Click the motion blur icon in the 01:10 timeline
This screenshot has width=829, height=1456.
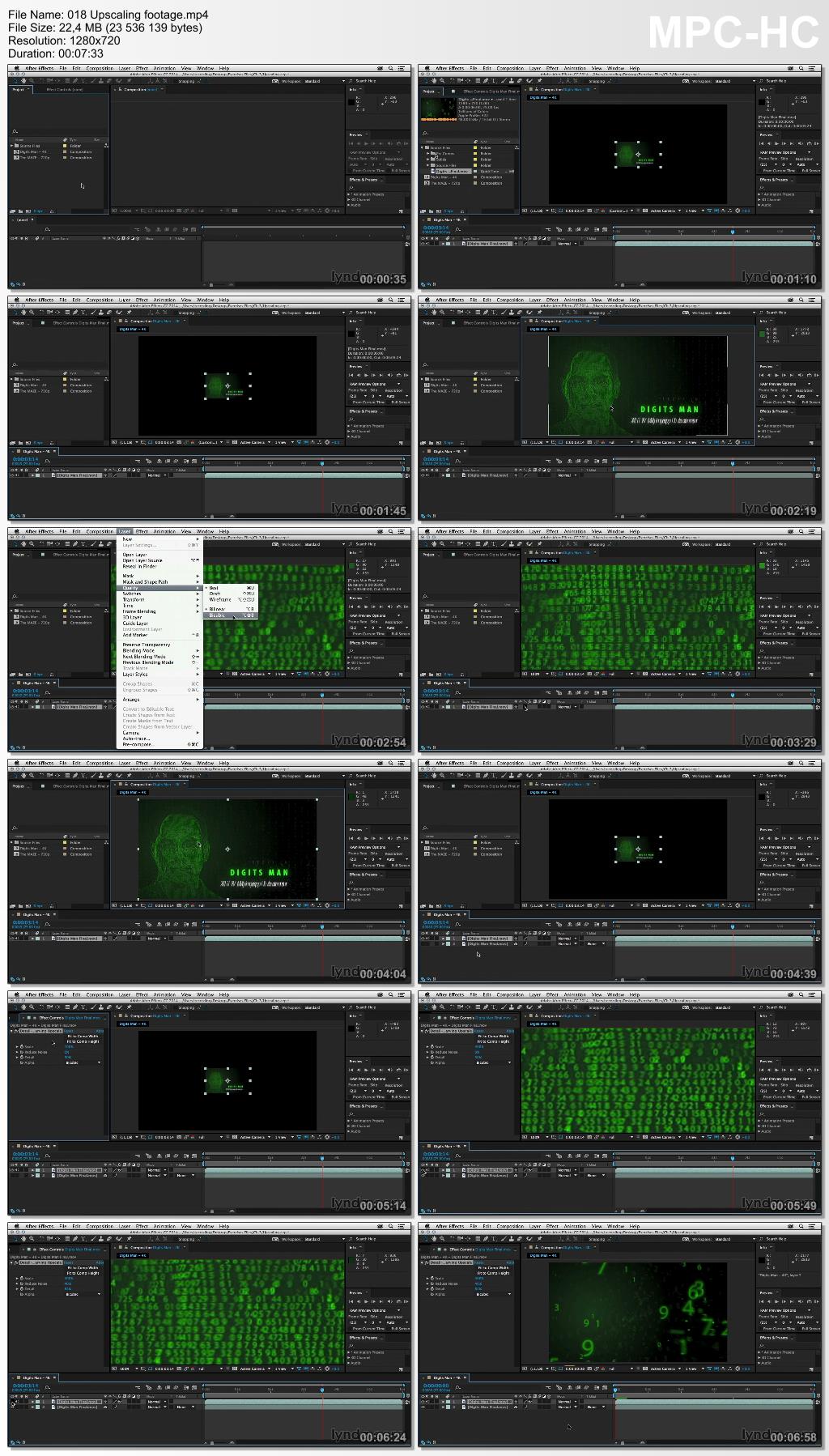pos(587,228)
